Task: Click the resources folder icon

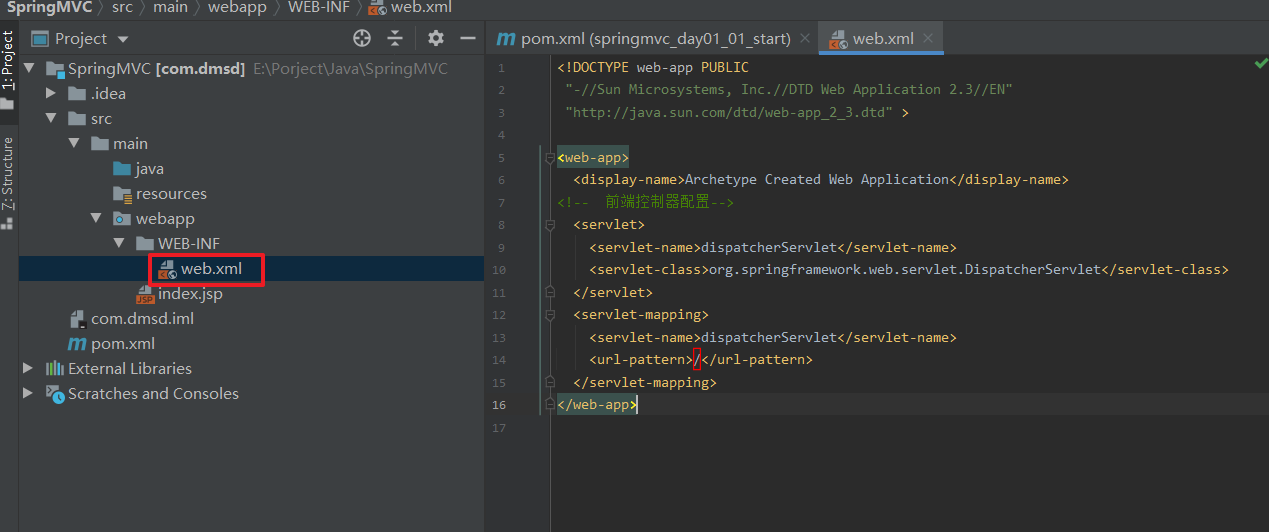Action: pyautogui.click(x=121, y=194)
